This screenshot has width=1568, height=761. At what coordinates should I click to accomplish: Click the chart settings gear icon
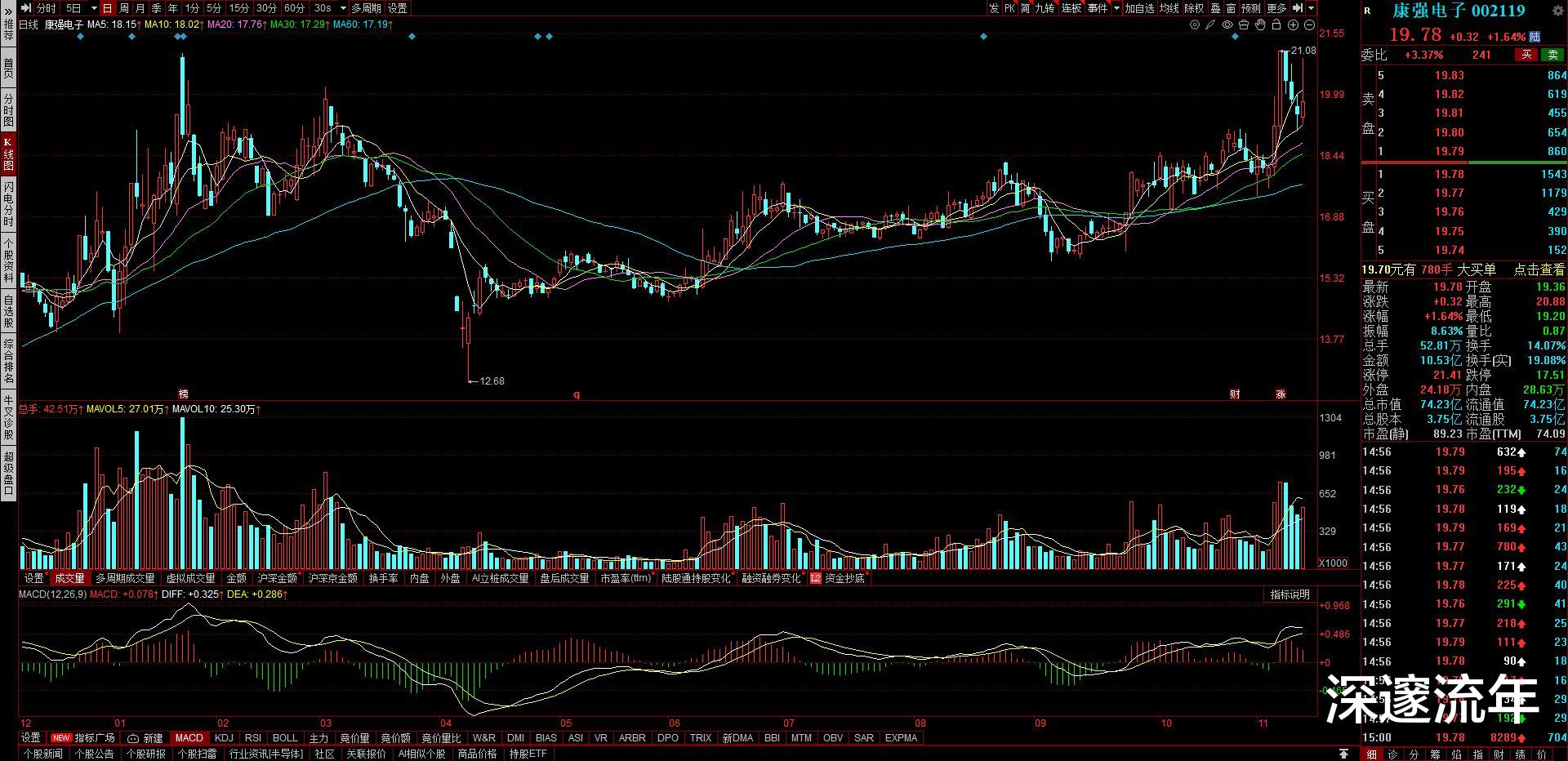pos(1195,25)
